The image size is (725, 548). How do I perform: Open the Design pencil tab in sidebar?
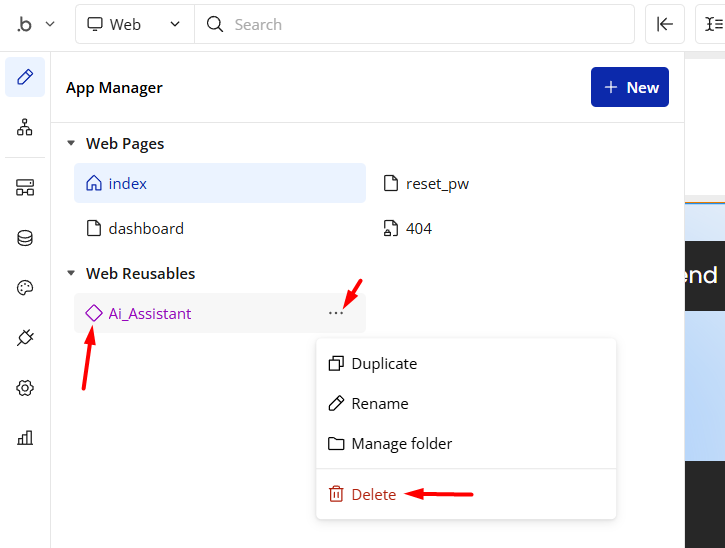point(25,77)
